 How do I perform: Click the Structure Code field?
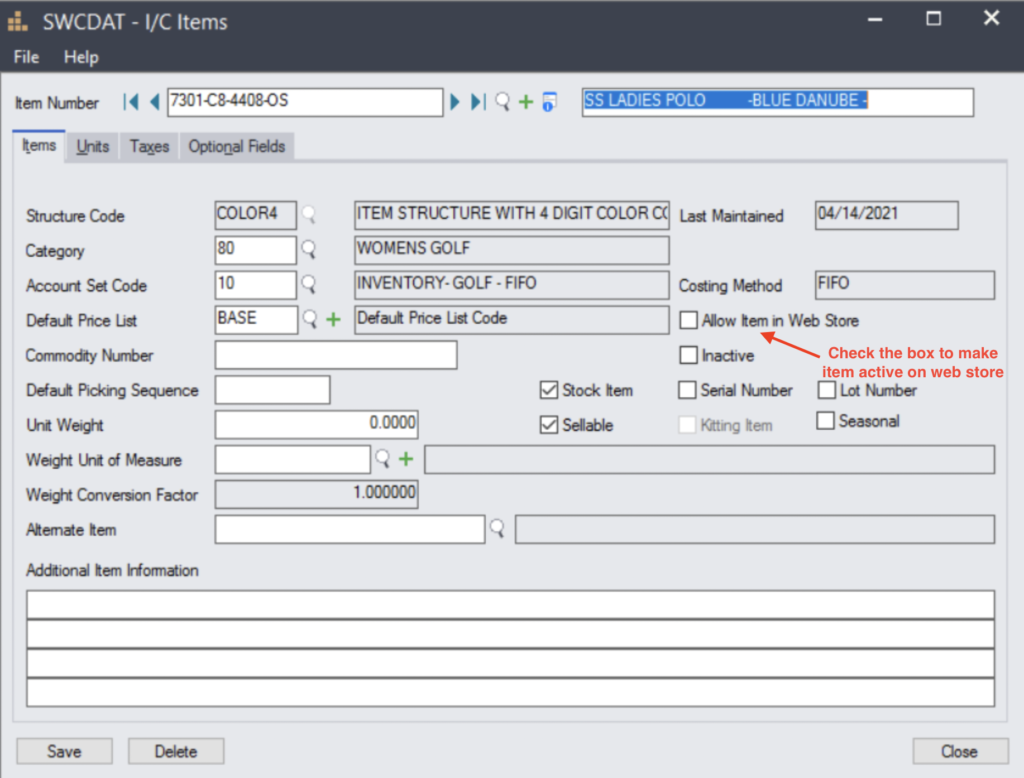click(x=255, y=215)
